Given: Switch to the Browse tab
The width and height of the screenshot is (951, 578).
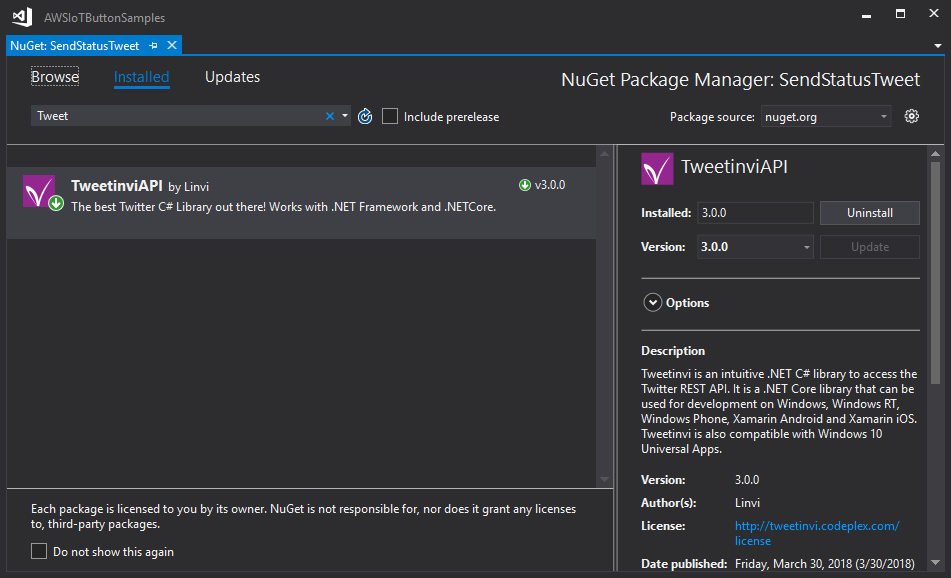Looking at the screenshot, I should (x=55, y=77).
